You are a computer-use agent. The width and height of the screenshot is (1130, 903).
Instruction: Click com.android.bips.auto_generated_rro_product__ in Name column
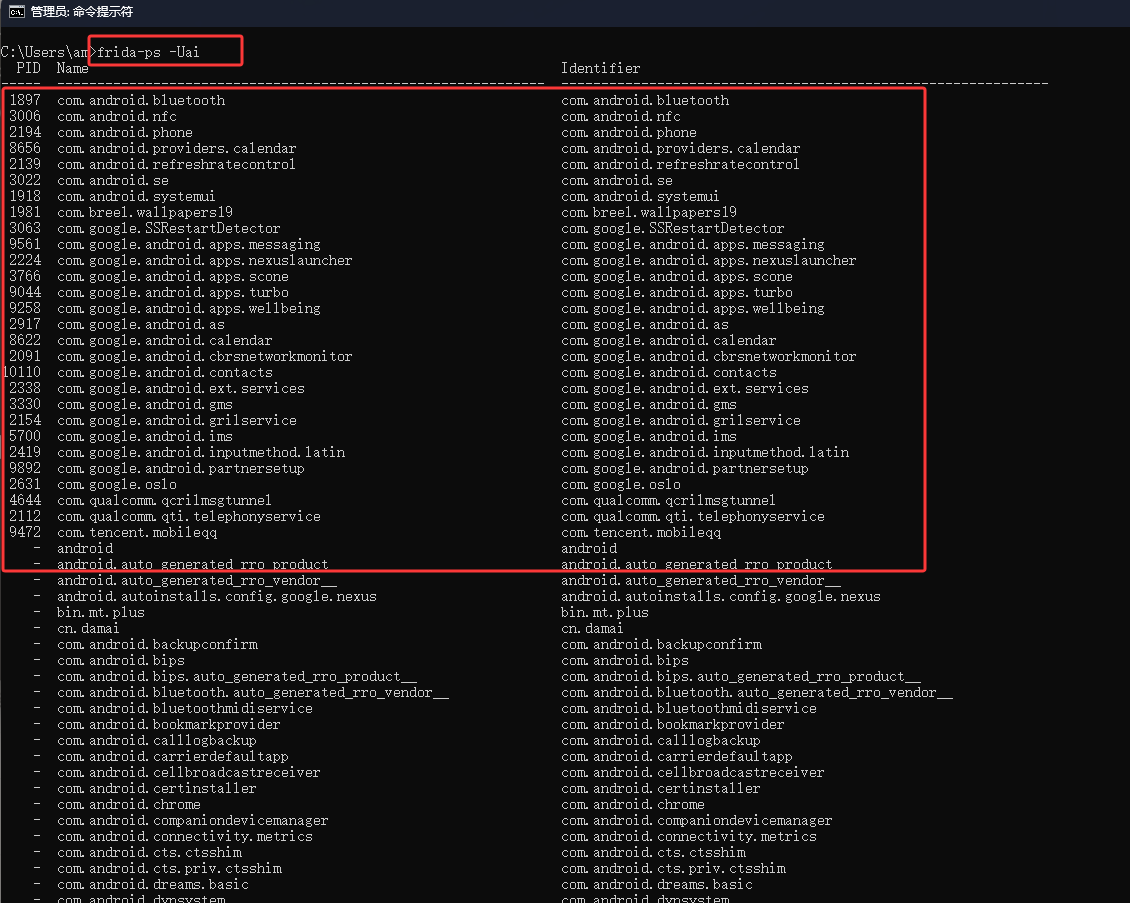tap(237, 677)
